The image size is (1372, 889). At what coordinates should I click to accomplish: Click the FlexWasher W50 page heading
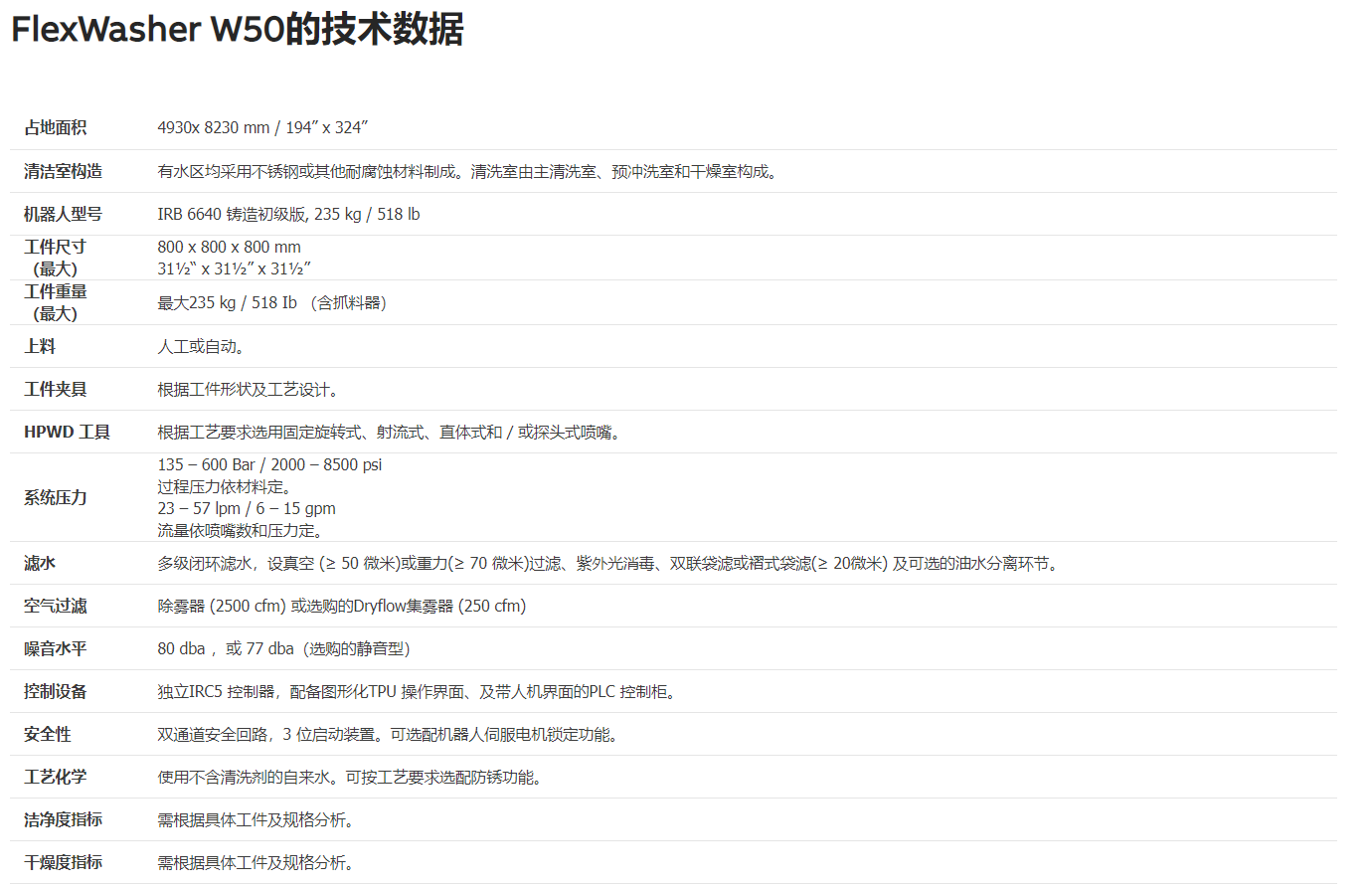(237, 29)
